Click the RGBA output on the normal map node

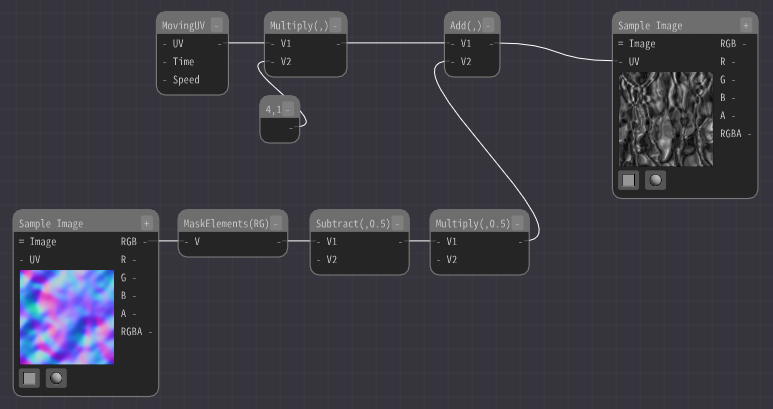coord(150,331)
